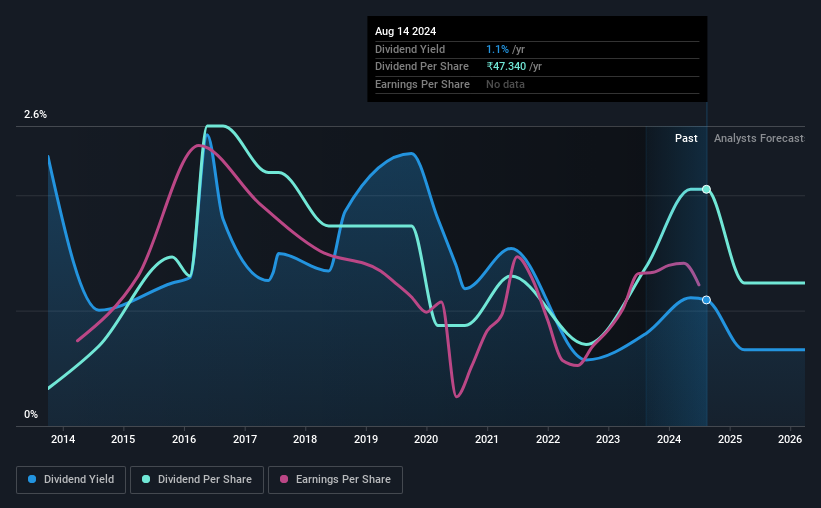This screenshot has width=821, height=508.
Task: Click the Aug 14 2024 tooltip date
Action: [405, 31]
